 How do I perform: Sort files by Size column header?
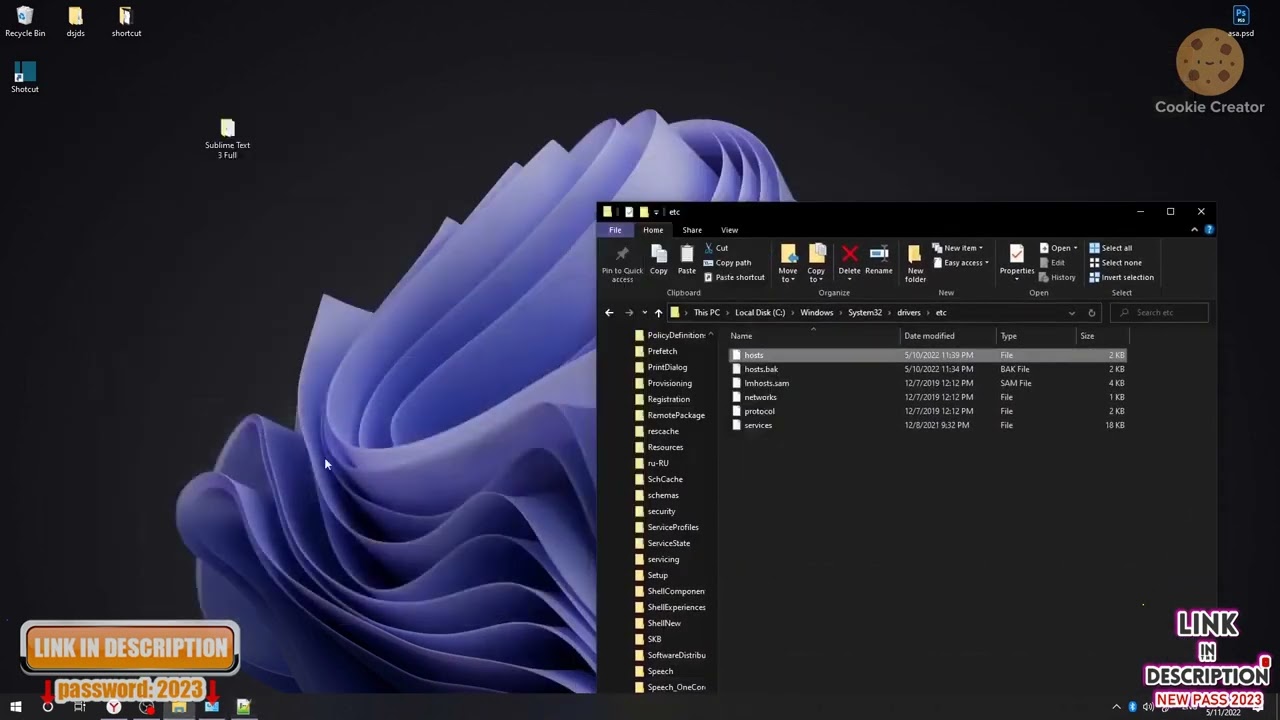[1101, 336]
